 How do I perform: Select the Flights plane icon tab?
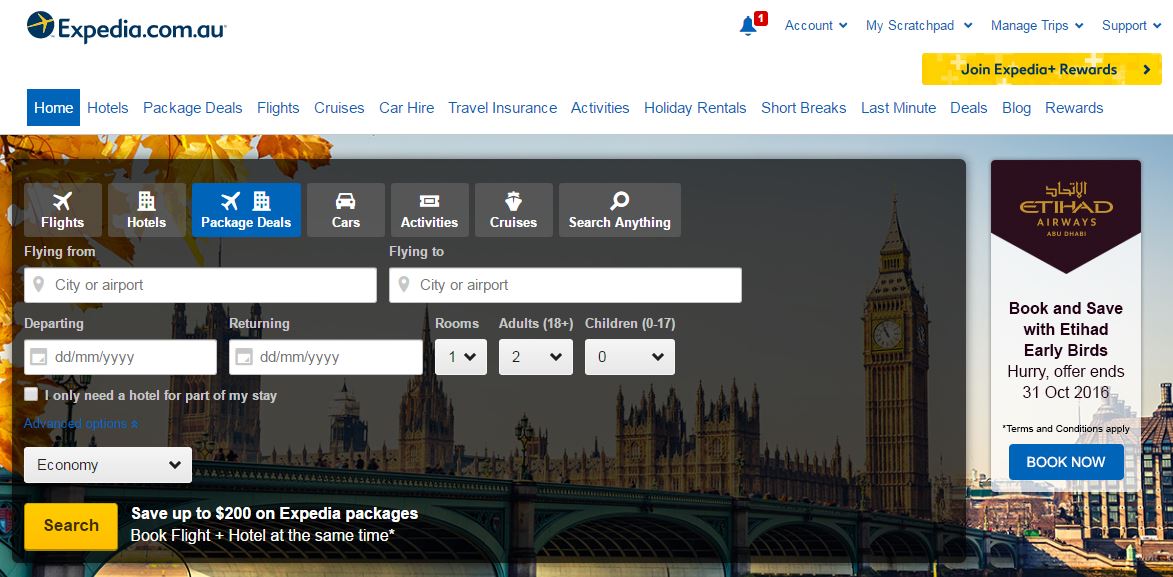(63, 210)
